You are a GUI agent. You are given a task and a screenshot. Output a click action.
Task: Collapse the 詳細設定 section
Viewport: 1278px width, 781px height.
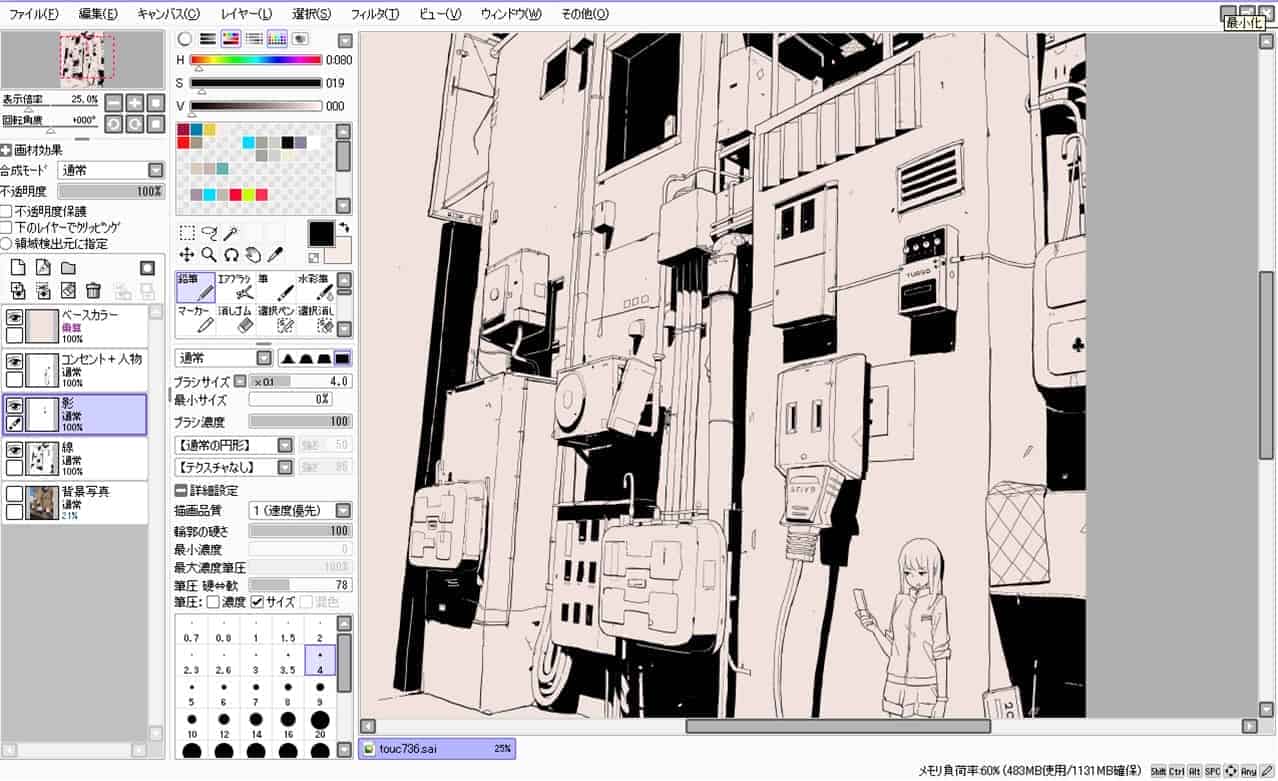pyautogui.click(x=180, y=491)
